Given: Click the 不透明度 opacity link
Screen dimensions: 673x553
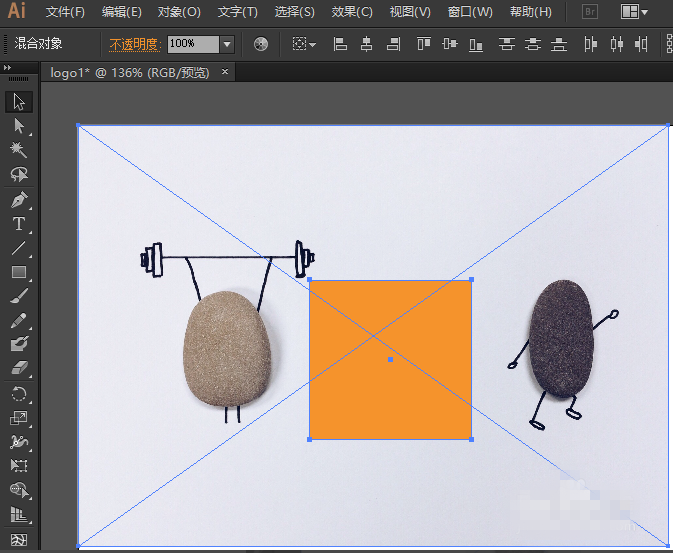Looking at the screenshot, I should point(134,44).
